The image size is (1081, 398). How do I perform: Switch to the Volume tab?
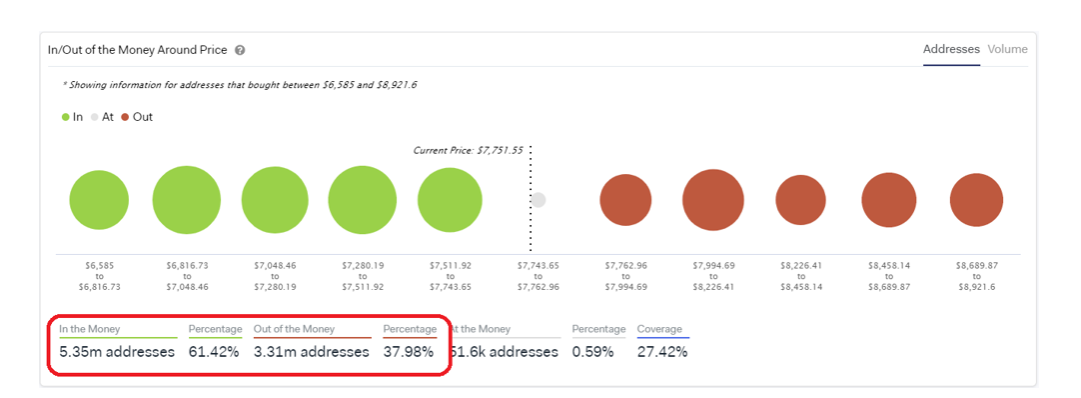pyautogui.click(x=1007, y=49)
